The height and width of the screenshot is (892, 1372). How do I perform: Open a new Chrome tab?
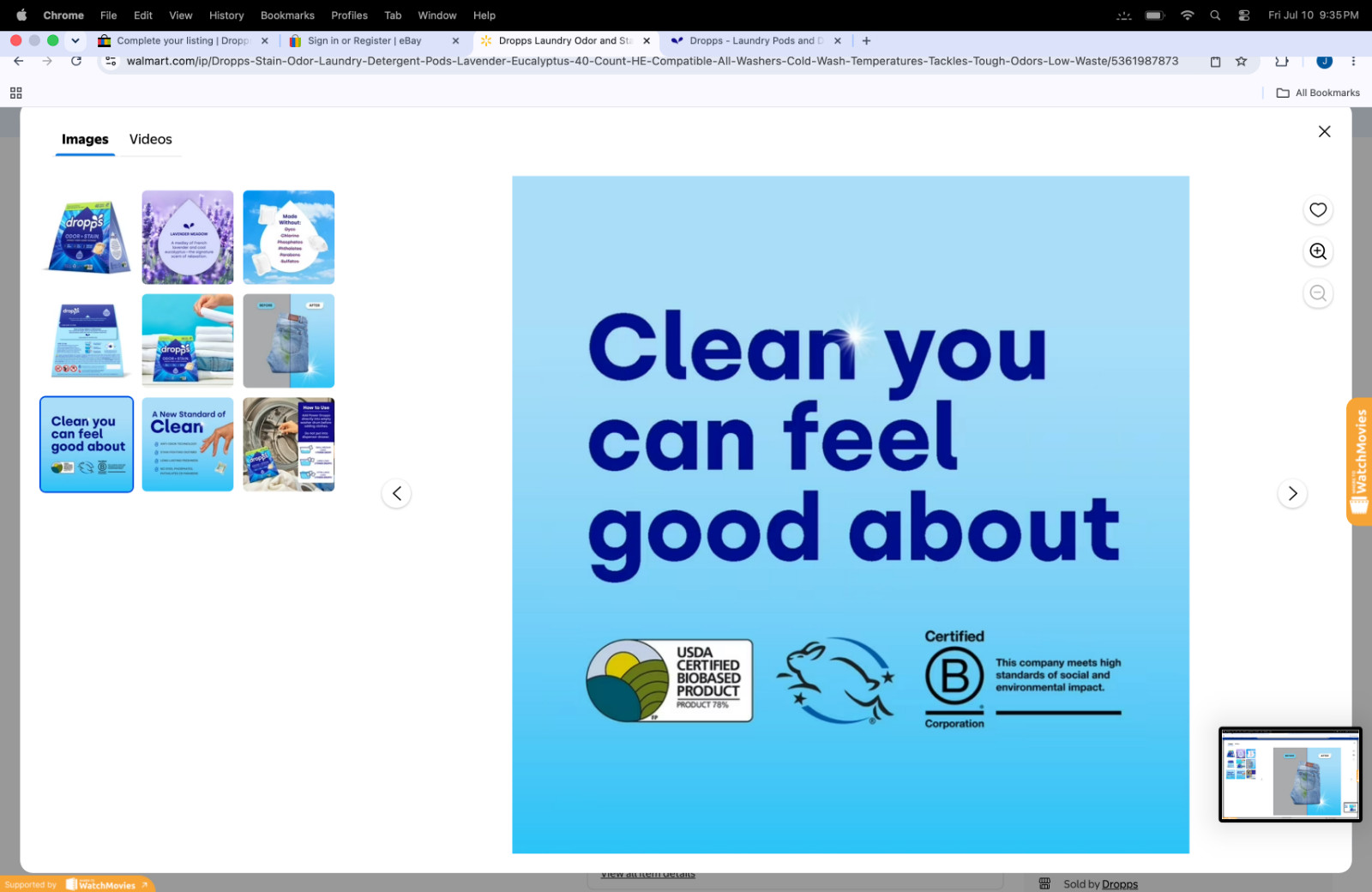click(866, 40)
